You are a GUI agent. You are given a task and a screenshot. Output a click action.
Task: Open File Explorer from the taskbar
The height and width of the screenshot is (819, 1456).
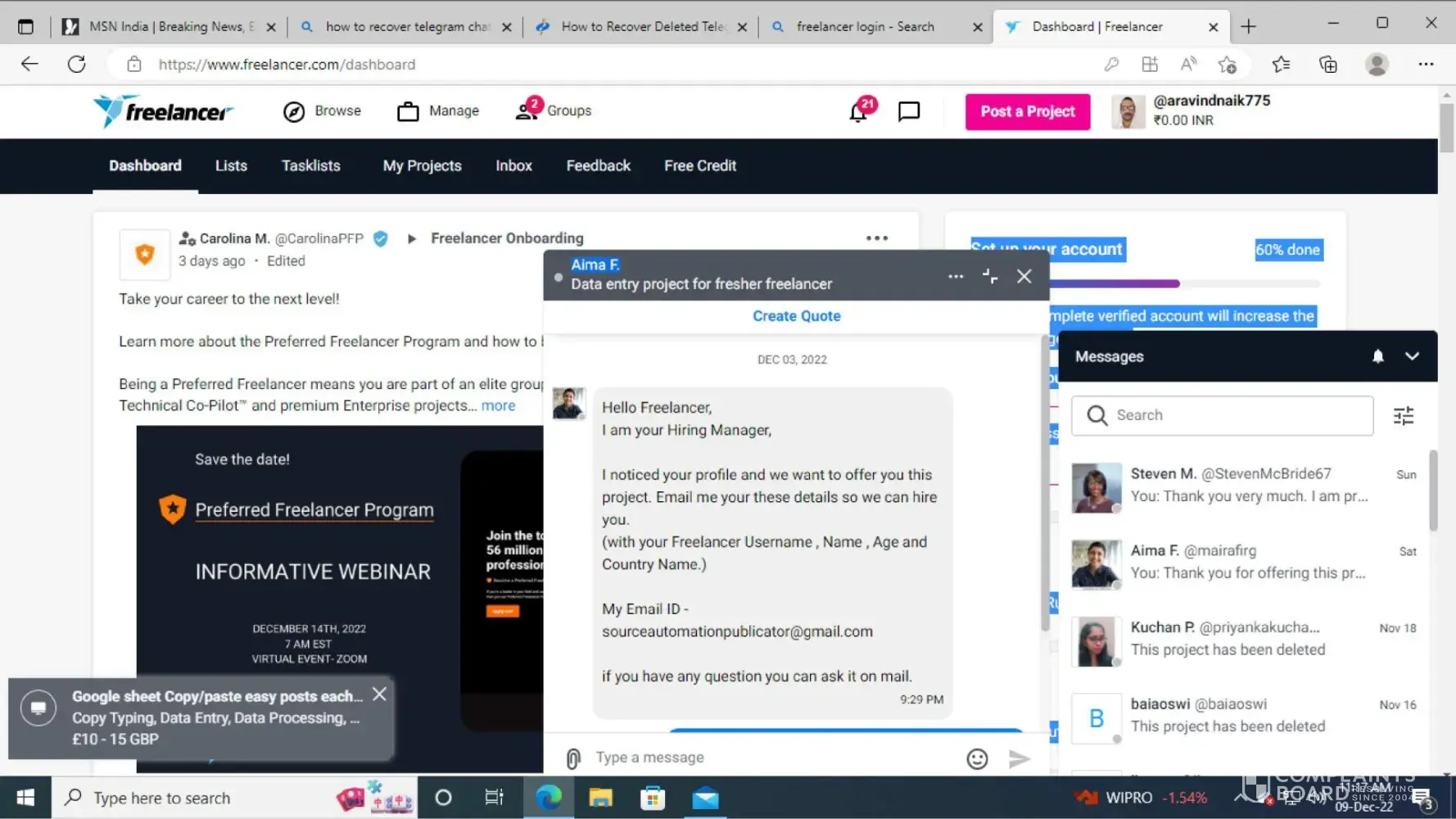coord(600,798)
